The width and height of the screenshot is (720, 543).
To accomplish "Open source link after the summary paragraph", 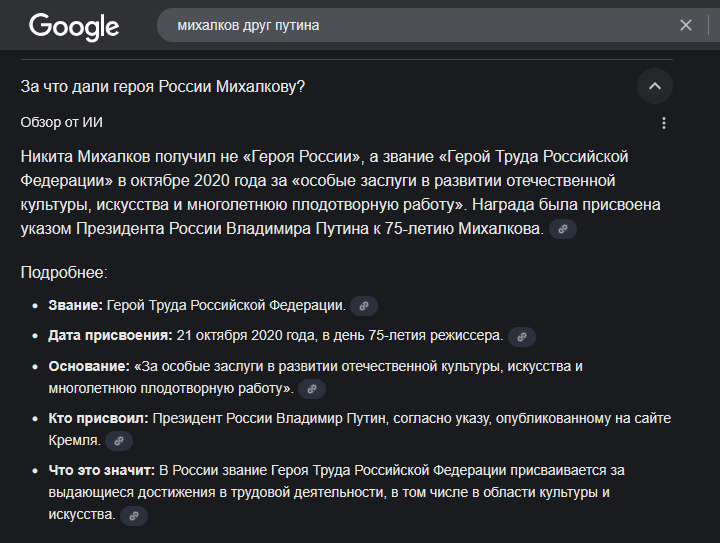I will click(563, 229).
